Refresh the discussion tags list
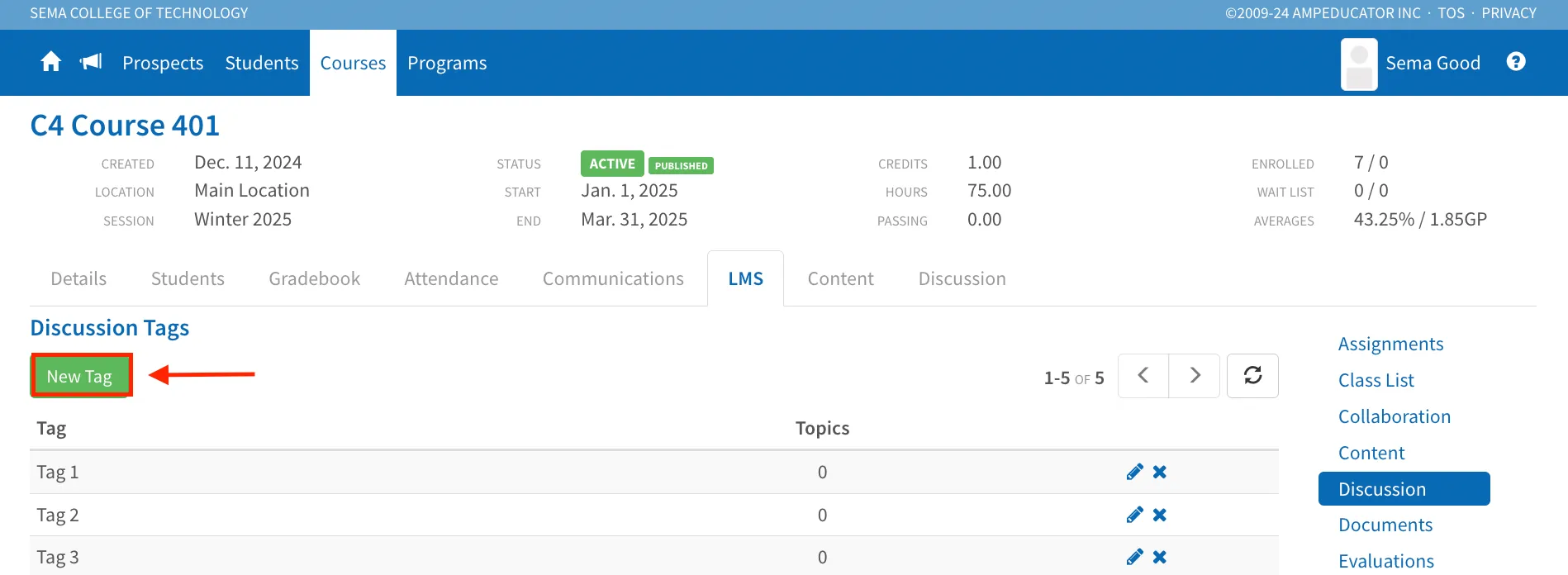 1252,376
